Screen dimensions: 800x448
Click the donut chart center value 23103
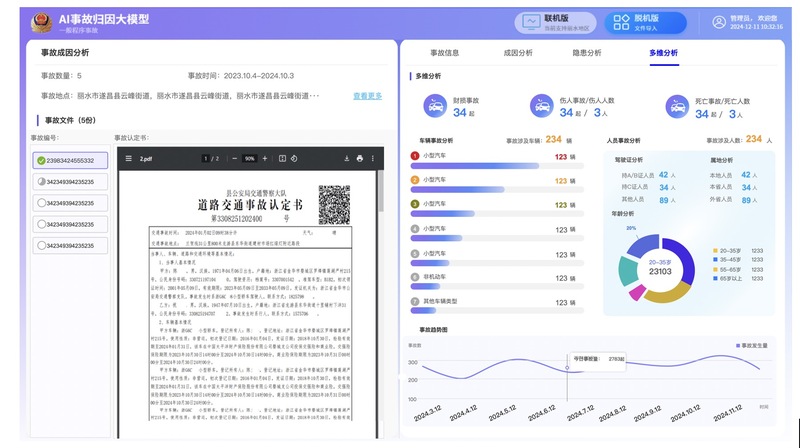(x=660, y=271)
